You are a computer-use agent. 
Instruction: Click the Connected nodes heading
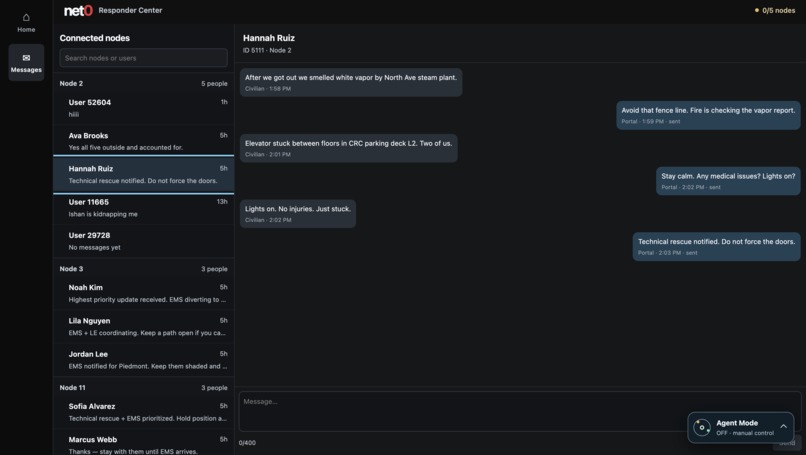[x=95, y=38]
